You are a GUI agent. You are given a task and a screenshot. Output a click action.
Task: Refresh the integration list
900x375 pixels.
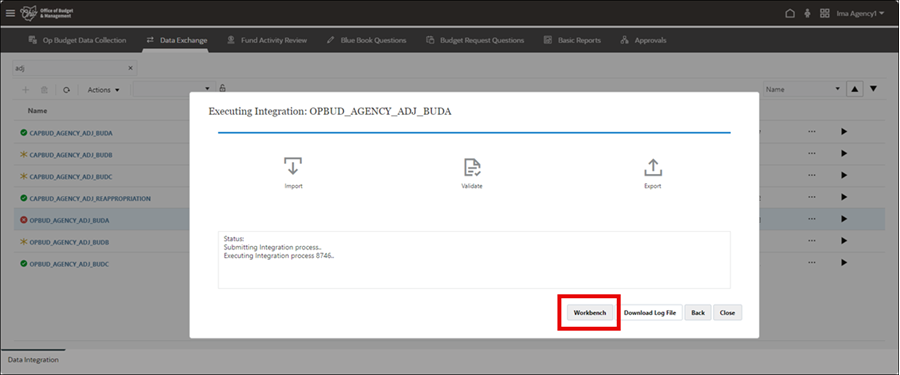[x=67, y=90]
